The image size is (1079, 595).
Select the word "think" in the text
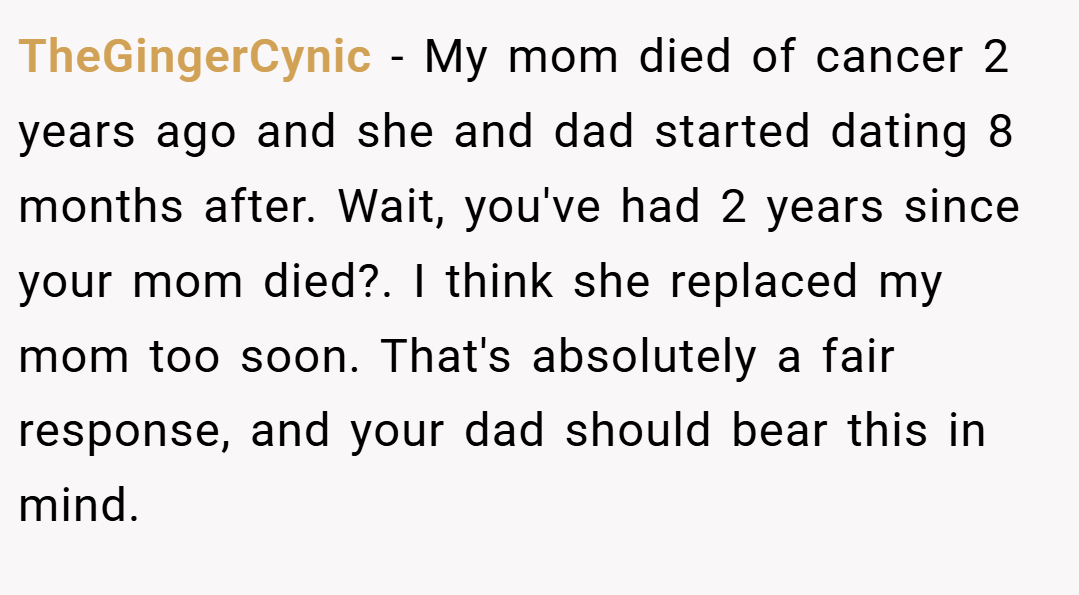[500, 281]
